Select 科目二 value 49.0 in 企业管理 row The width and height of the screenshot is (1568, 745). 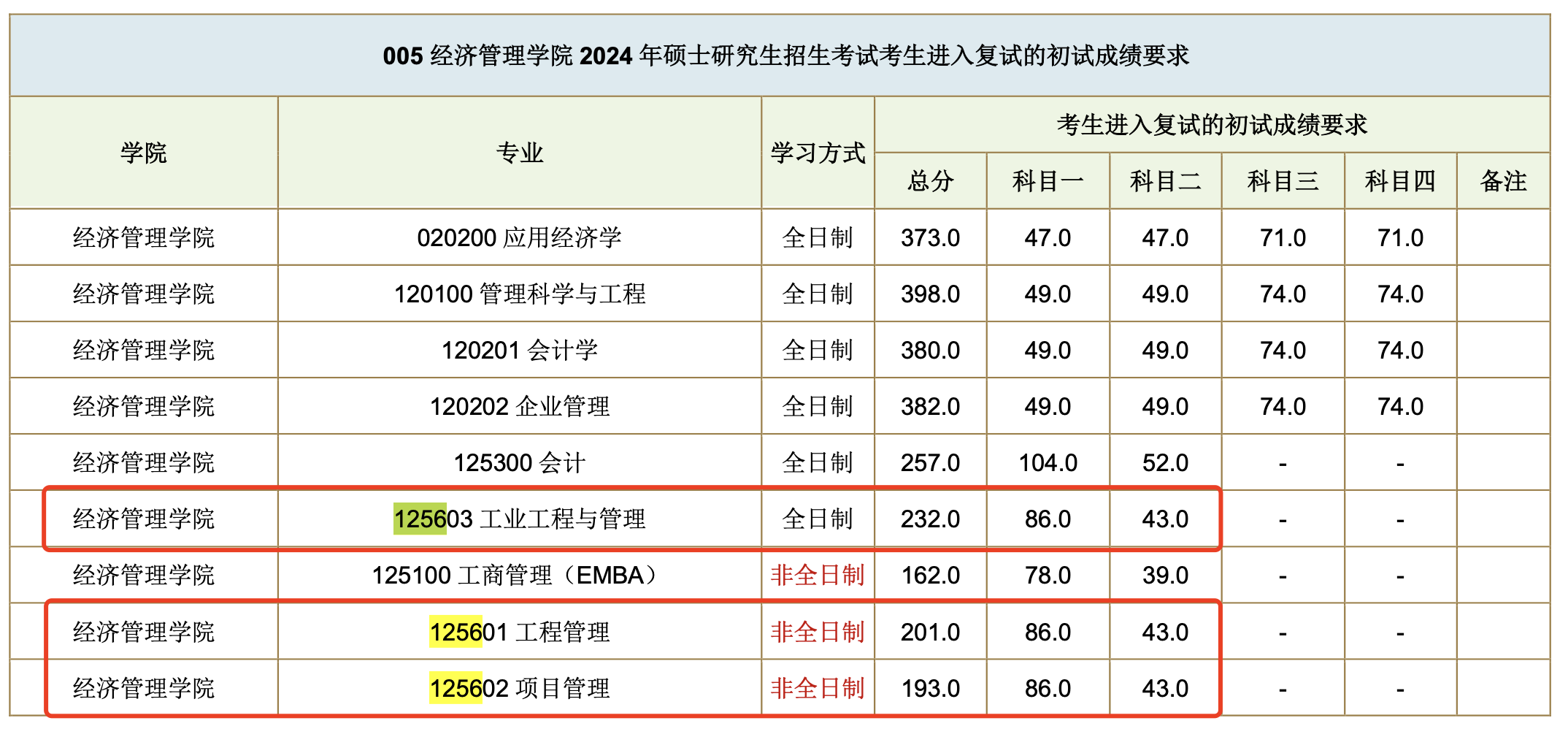coord(1165,406)
